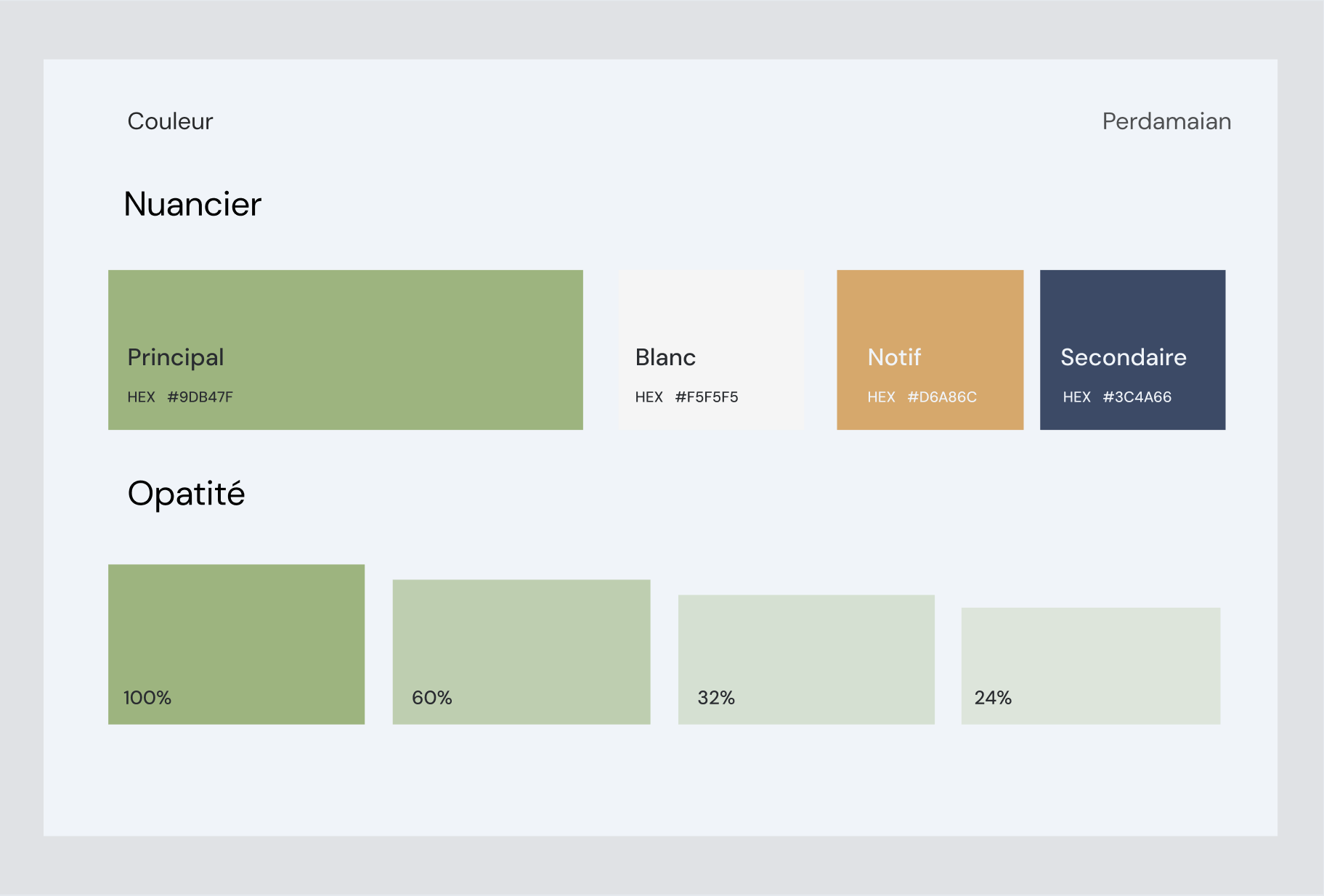1324x896 pixels.
Task: Select the 32% opacity green block
Action: (806, 659)
